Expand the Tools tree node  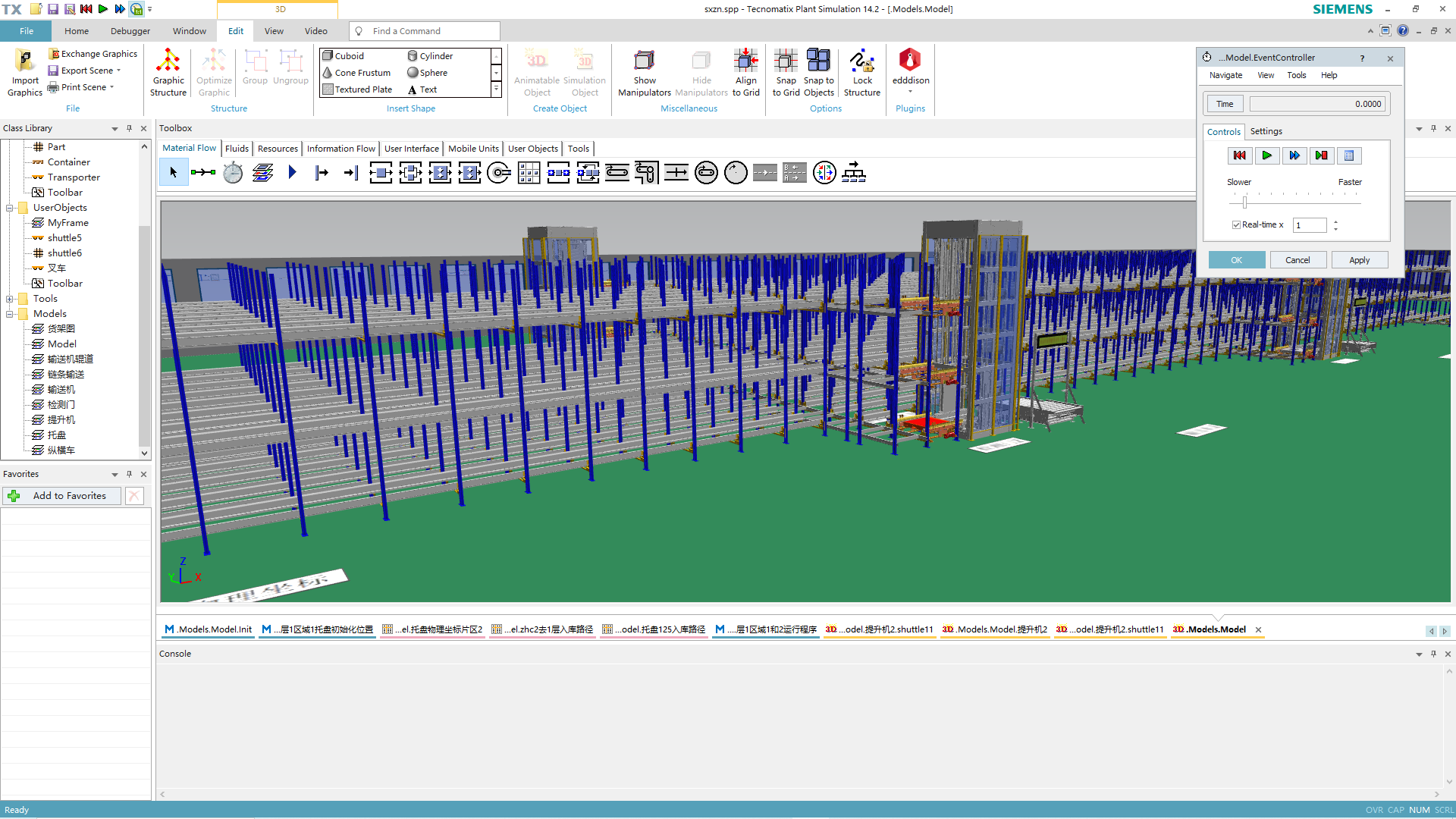click(x=8, y=298)
